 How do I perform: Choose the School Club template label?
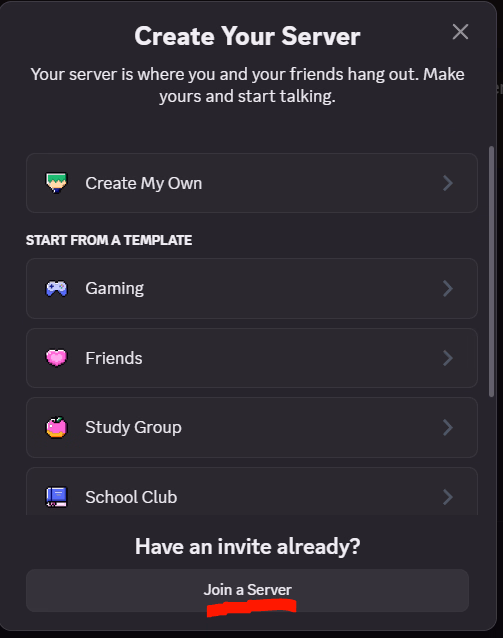click(x=131, y=497)
